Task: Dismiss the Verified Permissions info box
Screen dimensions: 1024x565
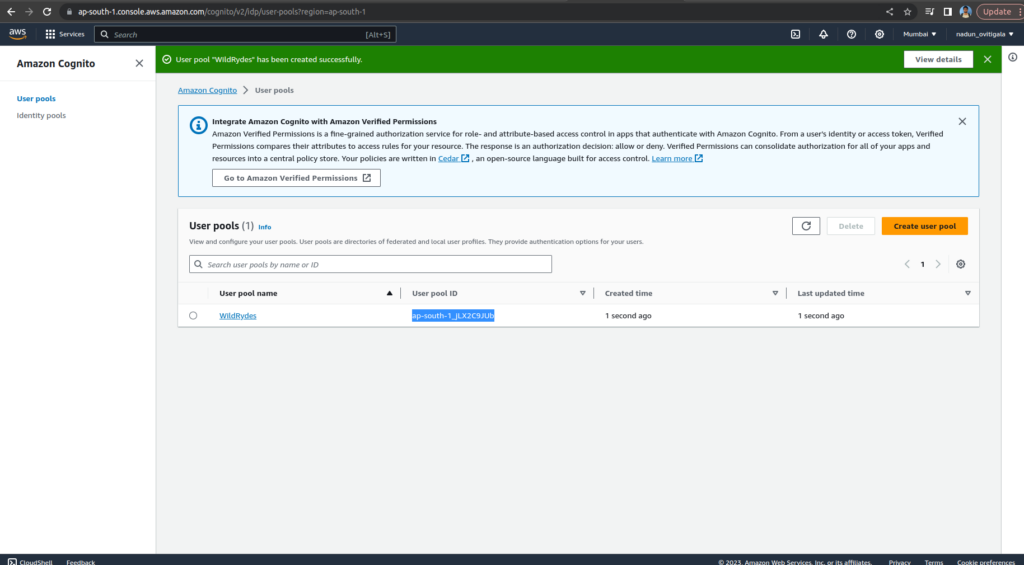Action: 962,121
